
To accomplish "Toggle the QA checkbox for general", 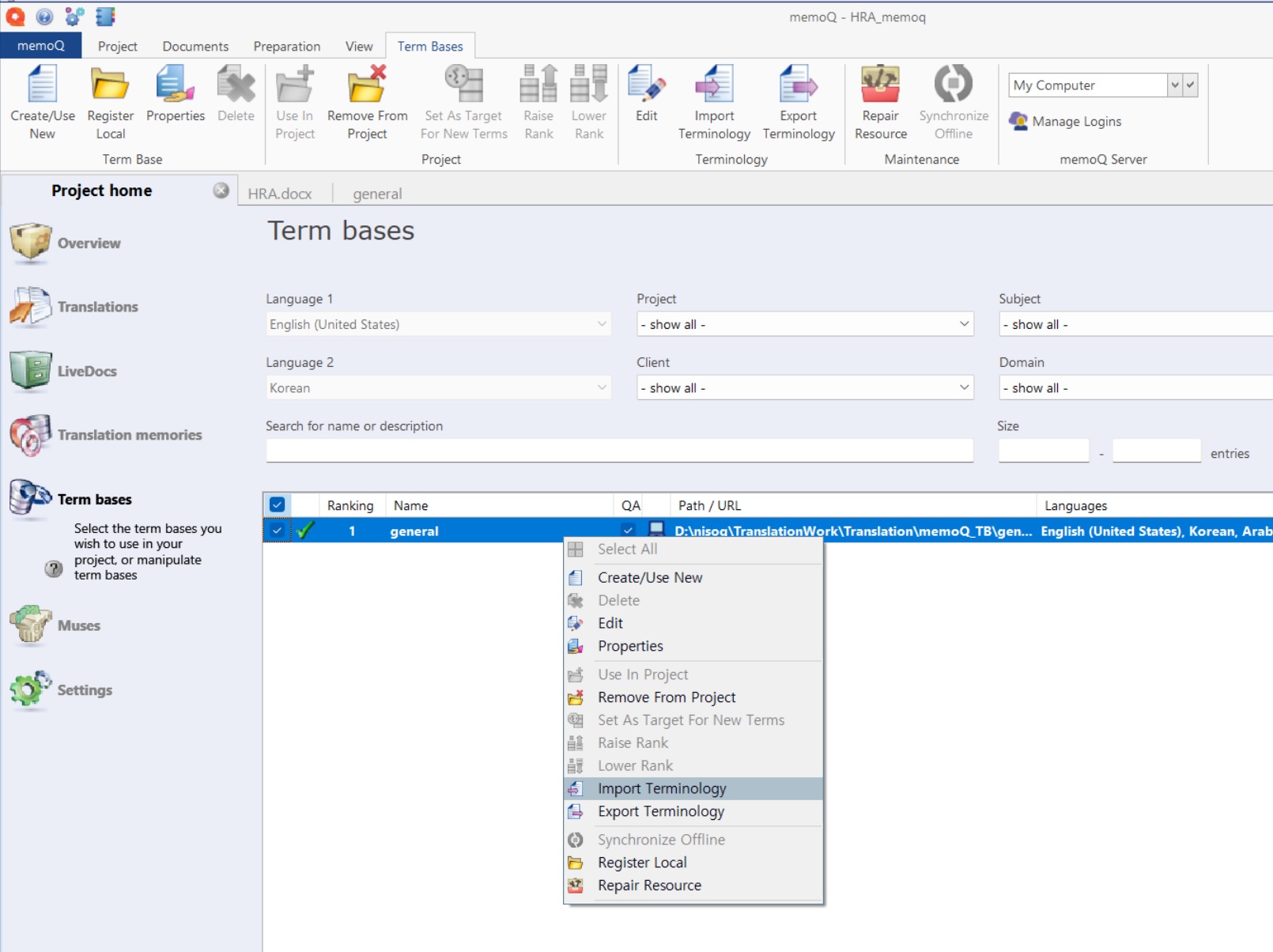I will coord(628,531).
